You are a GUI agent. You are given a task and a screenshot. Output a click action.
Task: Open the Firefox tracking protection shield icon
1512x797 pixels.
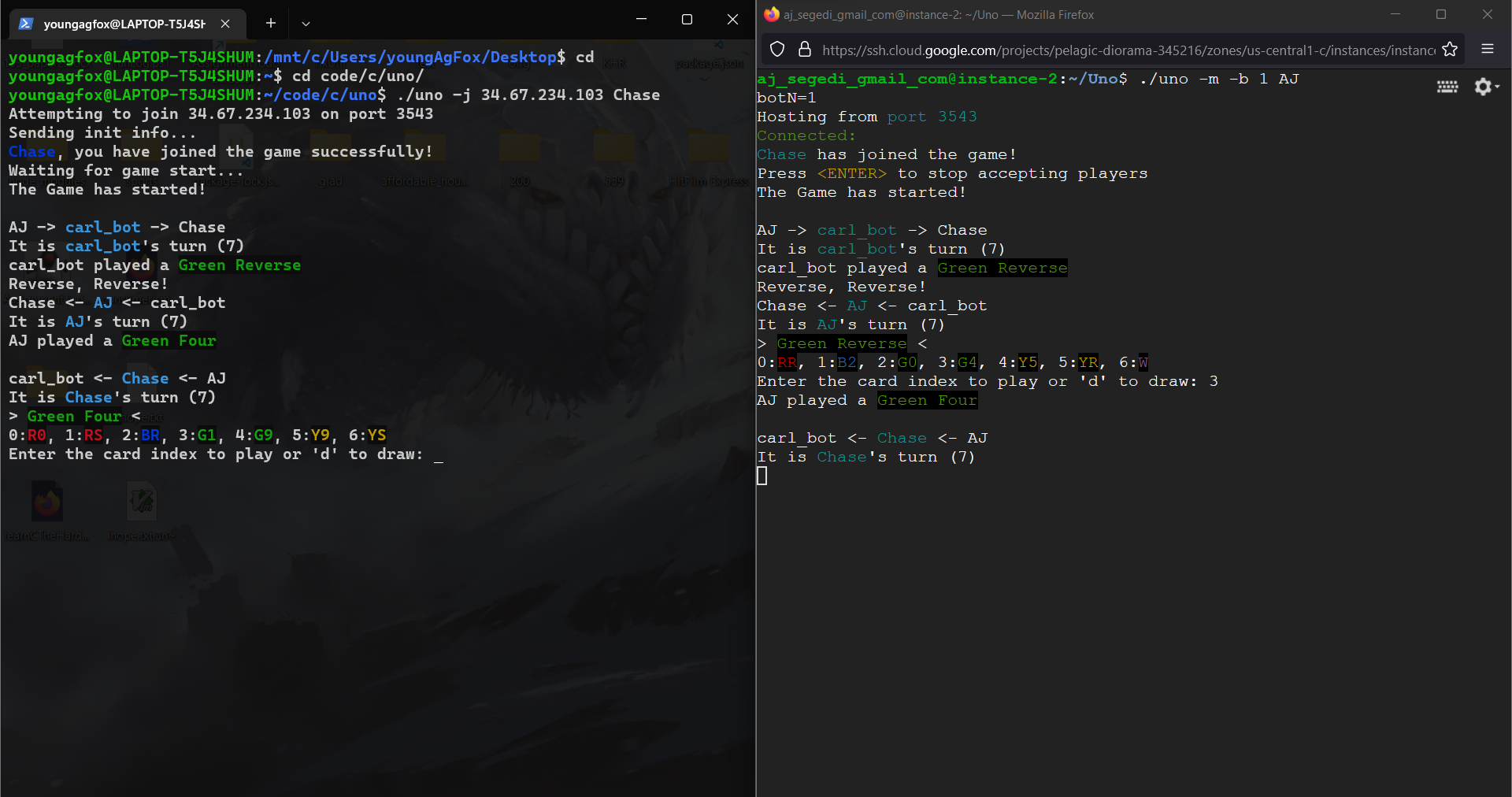click(777, 50)
